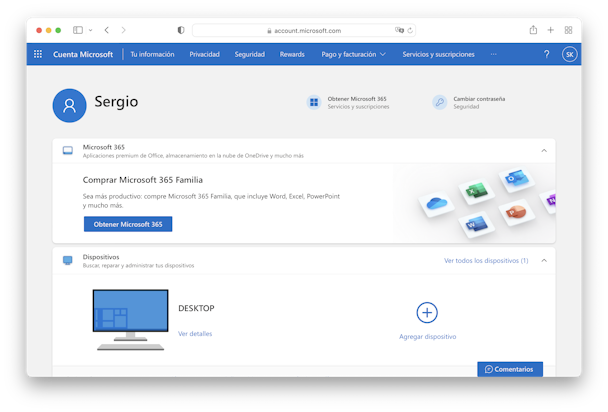Open Privacidad tab
This screenshot has width=608, height=412.
pyautogui.click(x=204, y=54)
